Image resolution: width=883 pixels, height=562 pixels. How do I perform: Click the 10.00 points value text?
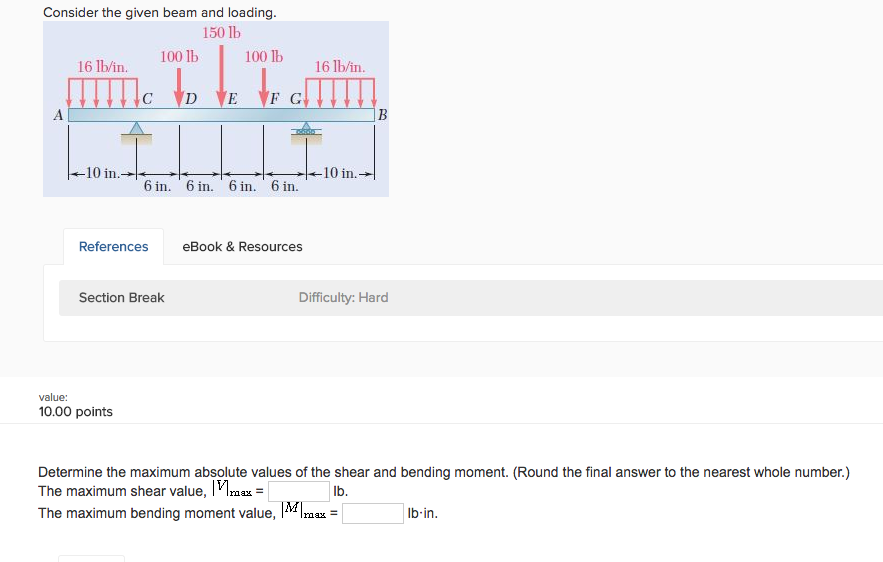(75, 412)
